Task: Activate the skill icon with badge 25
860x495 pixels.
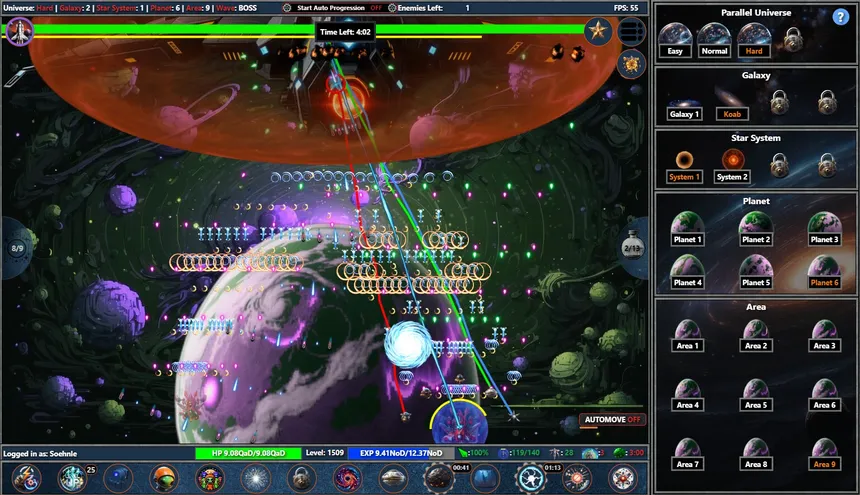Action: tap(74, 479)
